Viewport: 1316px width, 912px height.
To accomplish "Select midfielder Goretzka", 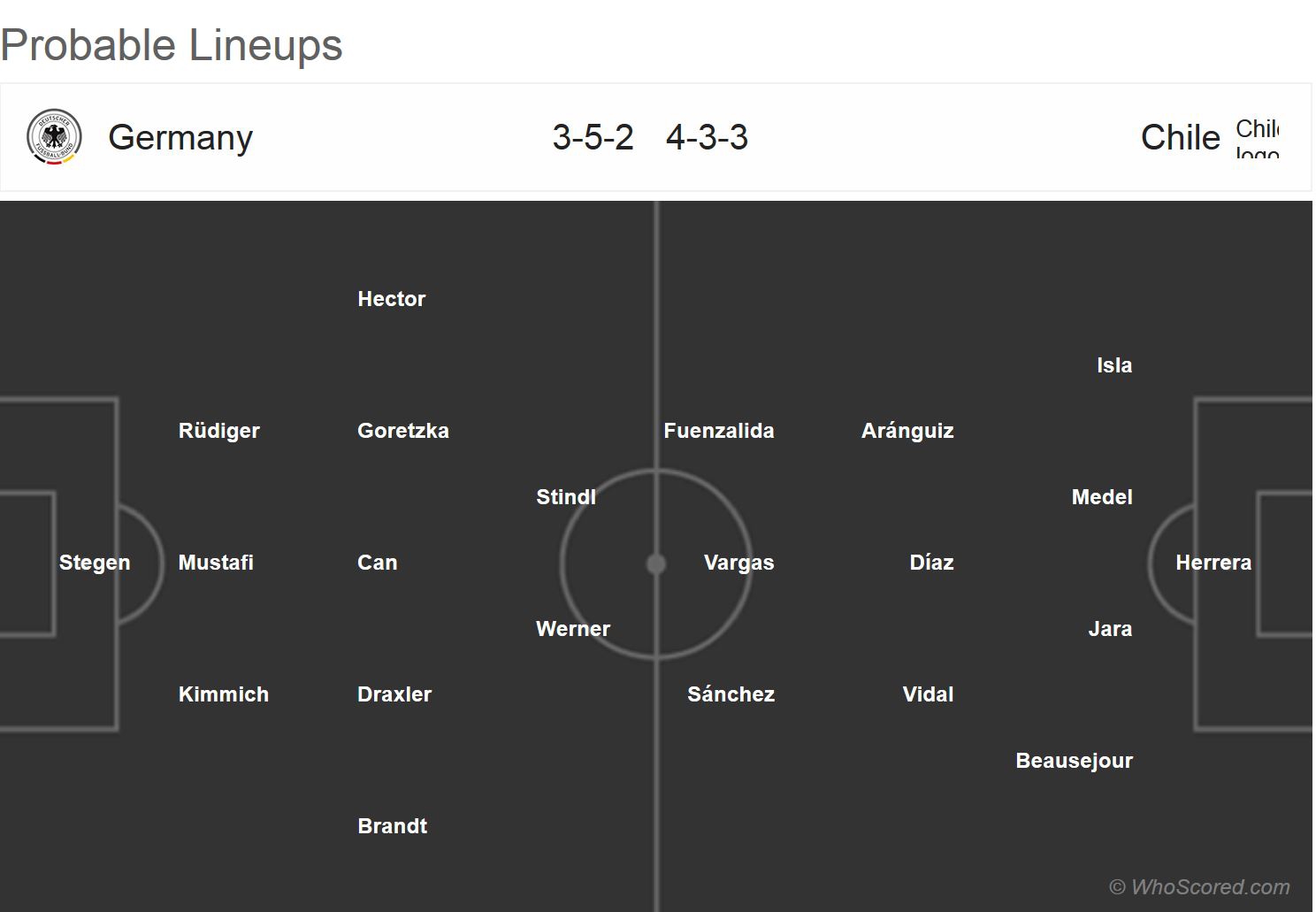I will [403, 431].
